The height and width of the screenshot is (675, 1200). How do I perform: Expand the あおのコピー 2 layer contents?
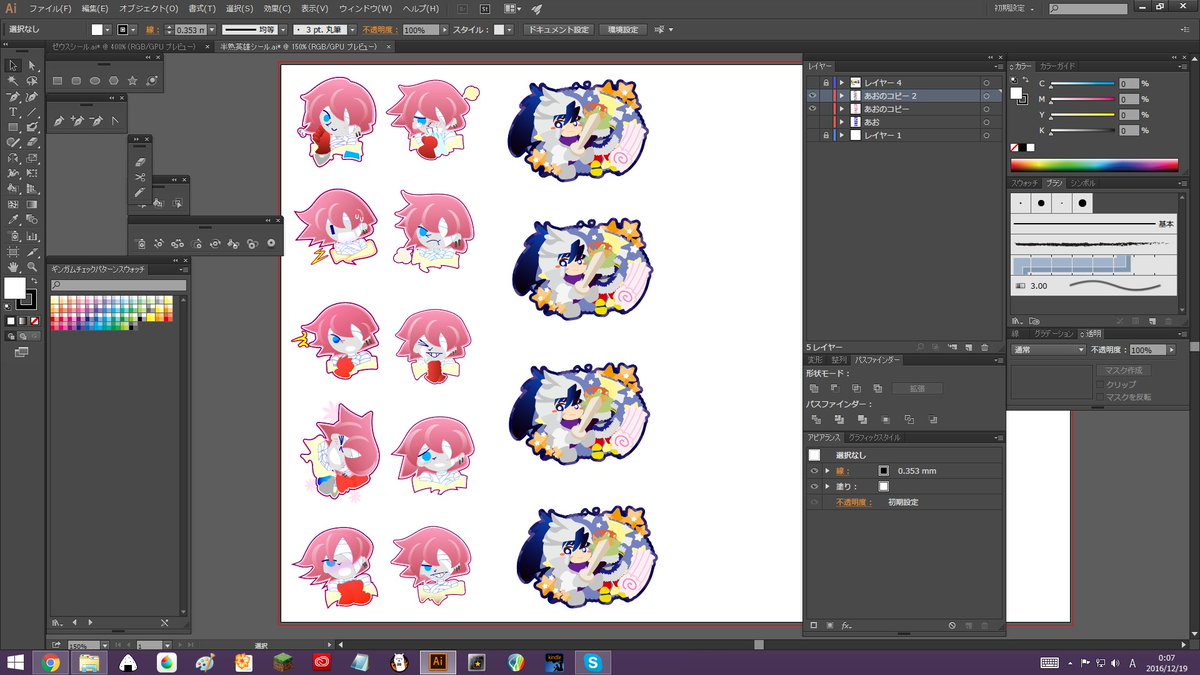[x=842, y=95]
